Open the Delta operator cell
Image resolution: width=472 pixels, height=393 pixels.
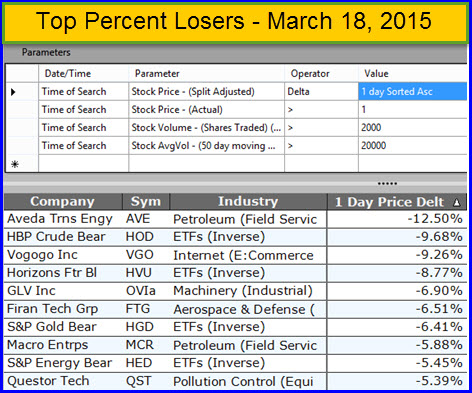[x=321, y=92]
